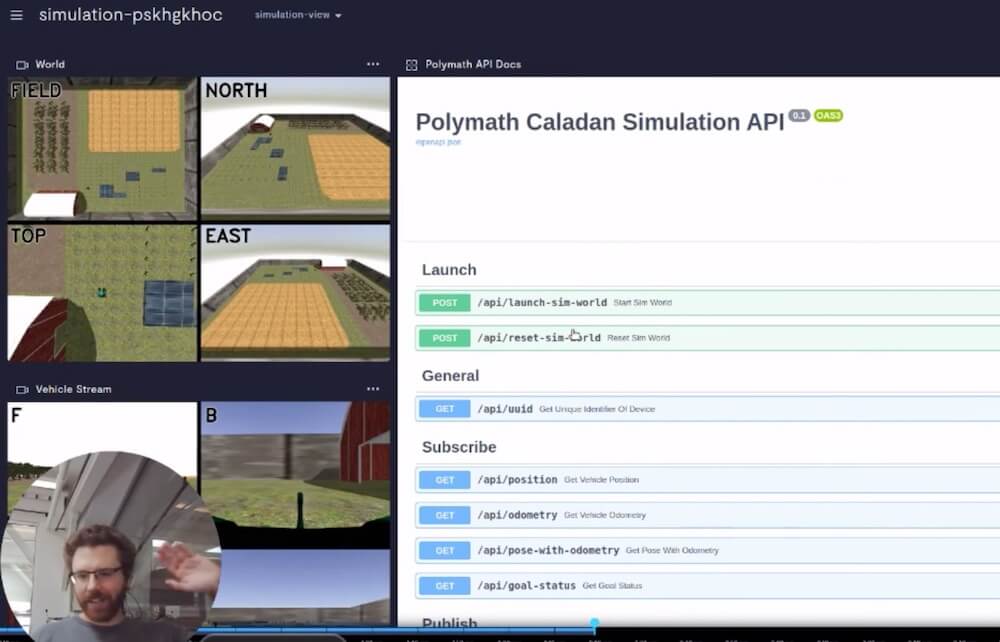Image resolution: width=1000 pixels, height=642 pixels.
Task: Select the FIELD camera view
Action: 103,148
